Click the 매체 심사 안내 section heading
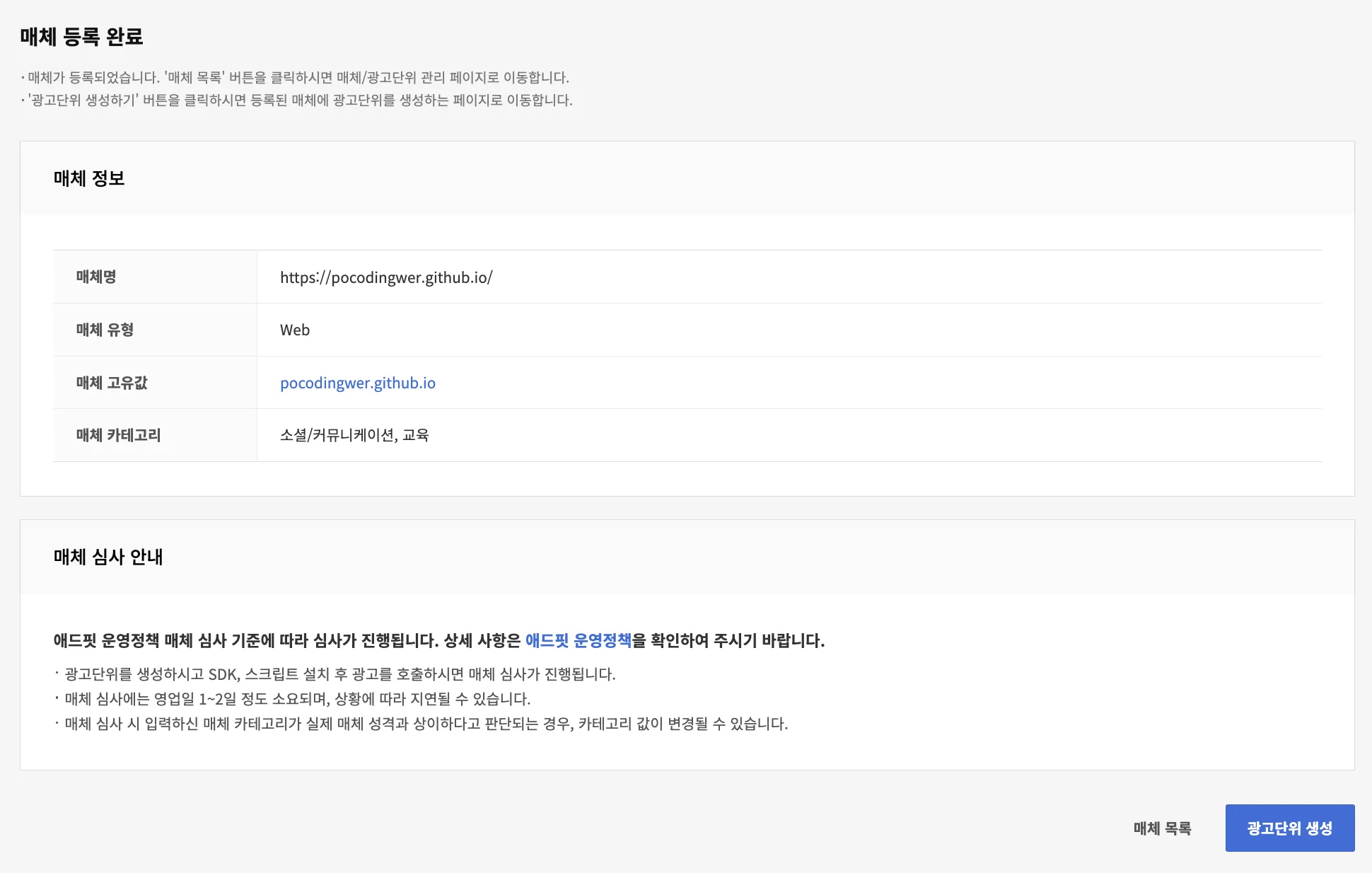This screenshot has height=873, width=1372. click(108, 557)
